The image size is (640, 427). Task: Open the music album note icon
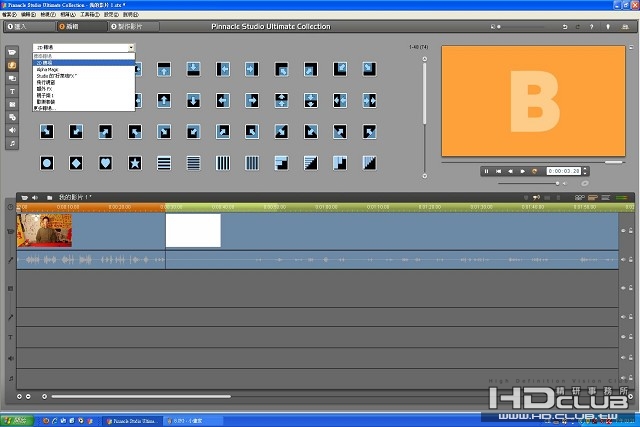click(x=12, y=143)
